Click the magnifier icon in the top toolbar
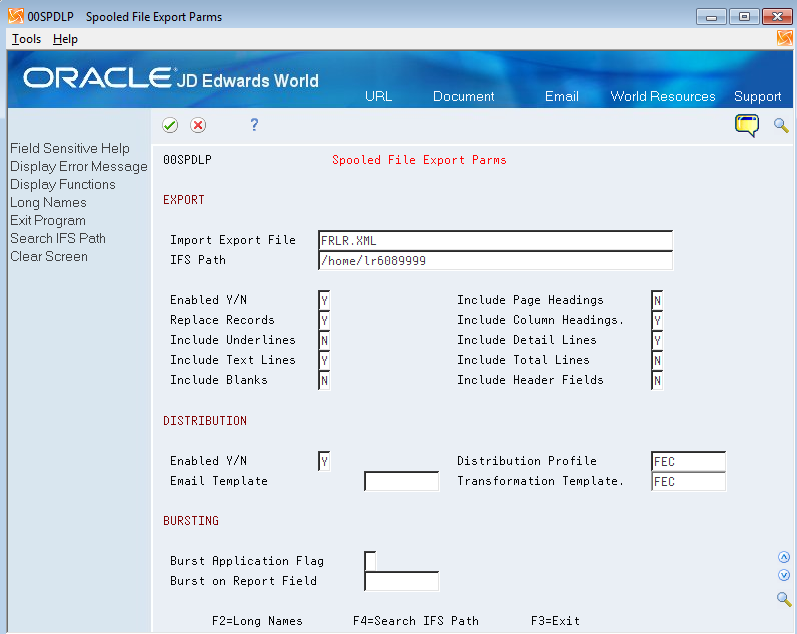This screenshot has height=634, width=797. [x=781, y=125]
